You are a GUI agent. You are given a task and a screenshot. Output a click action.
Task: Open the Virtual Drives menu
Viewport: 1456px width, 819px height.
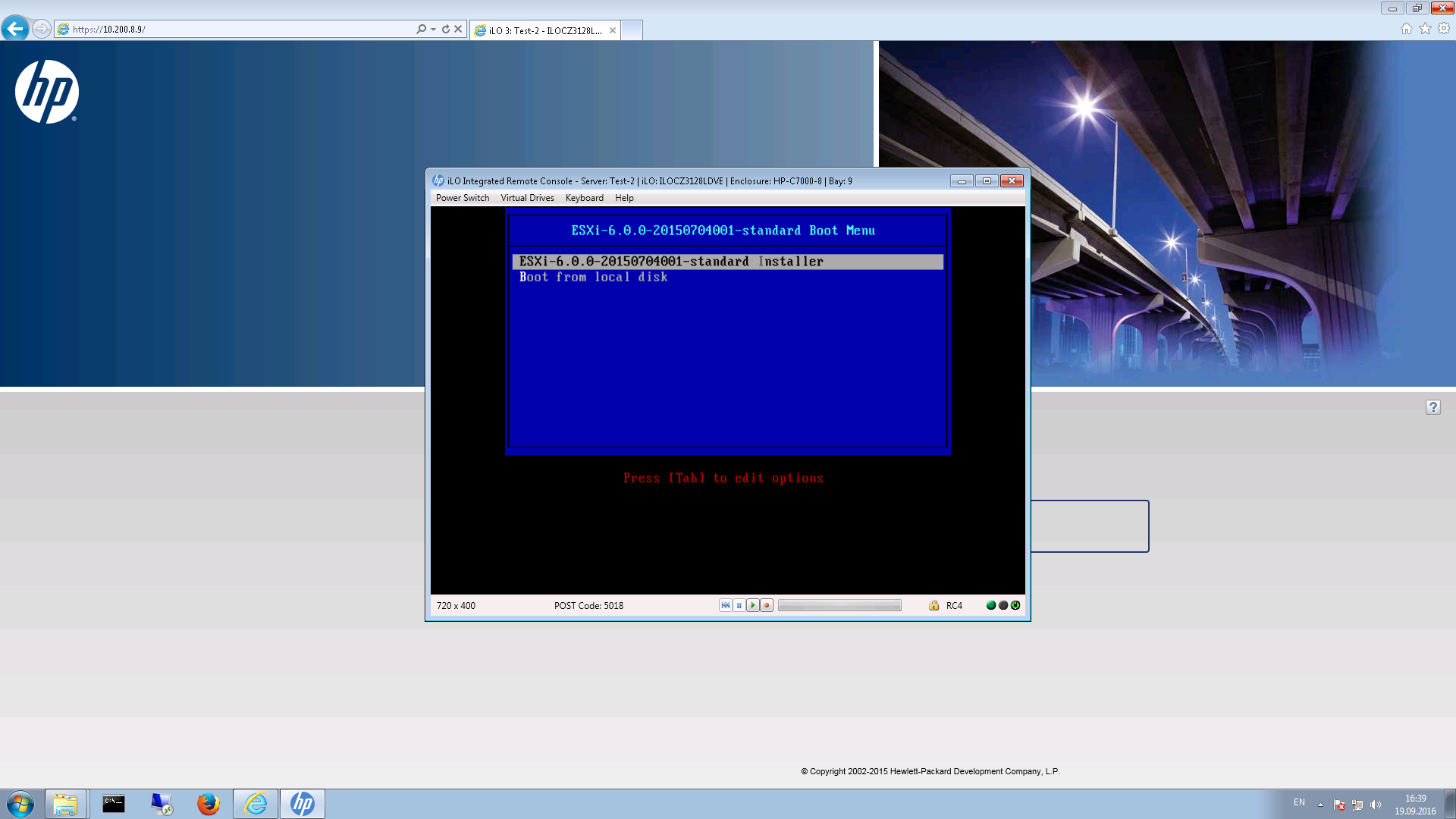point(527,198)
